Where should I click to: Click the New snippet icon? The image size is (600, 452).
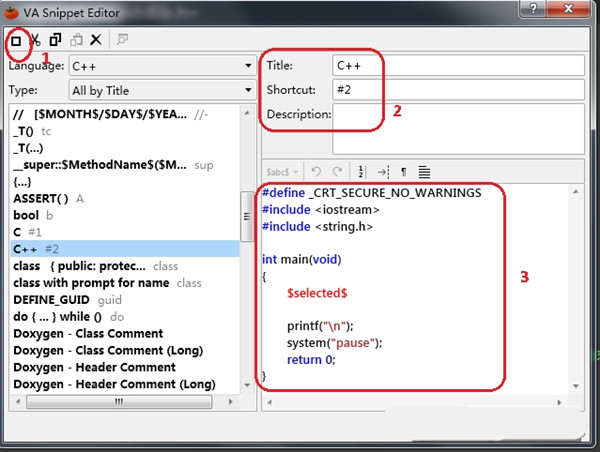(x=16, y=40)
